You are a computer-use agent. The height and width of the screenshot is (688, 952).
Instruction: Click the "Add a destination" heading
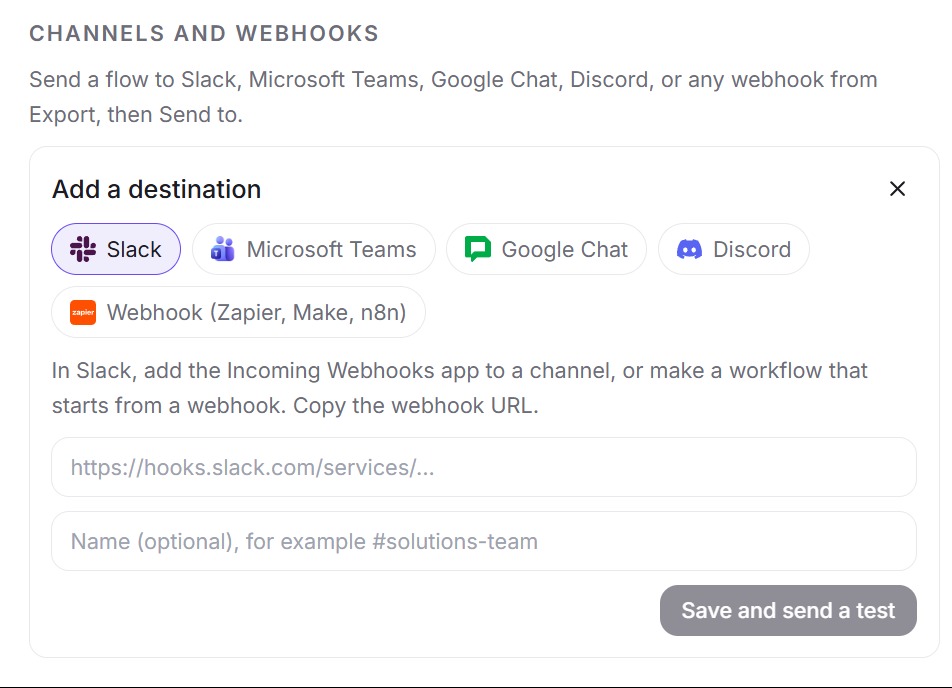tap(157, 189)
